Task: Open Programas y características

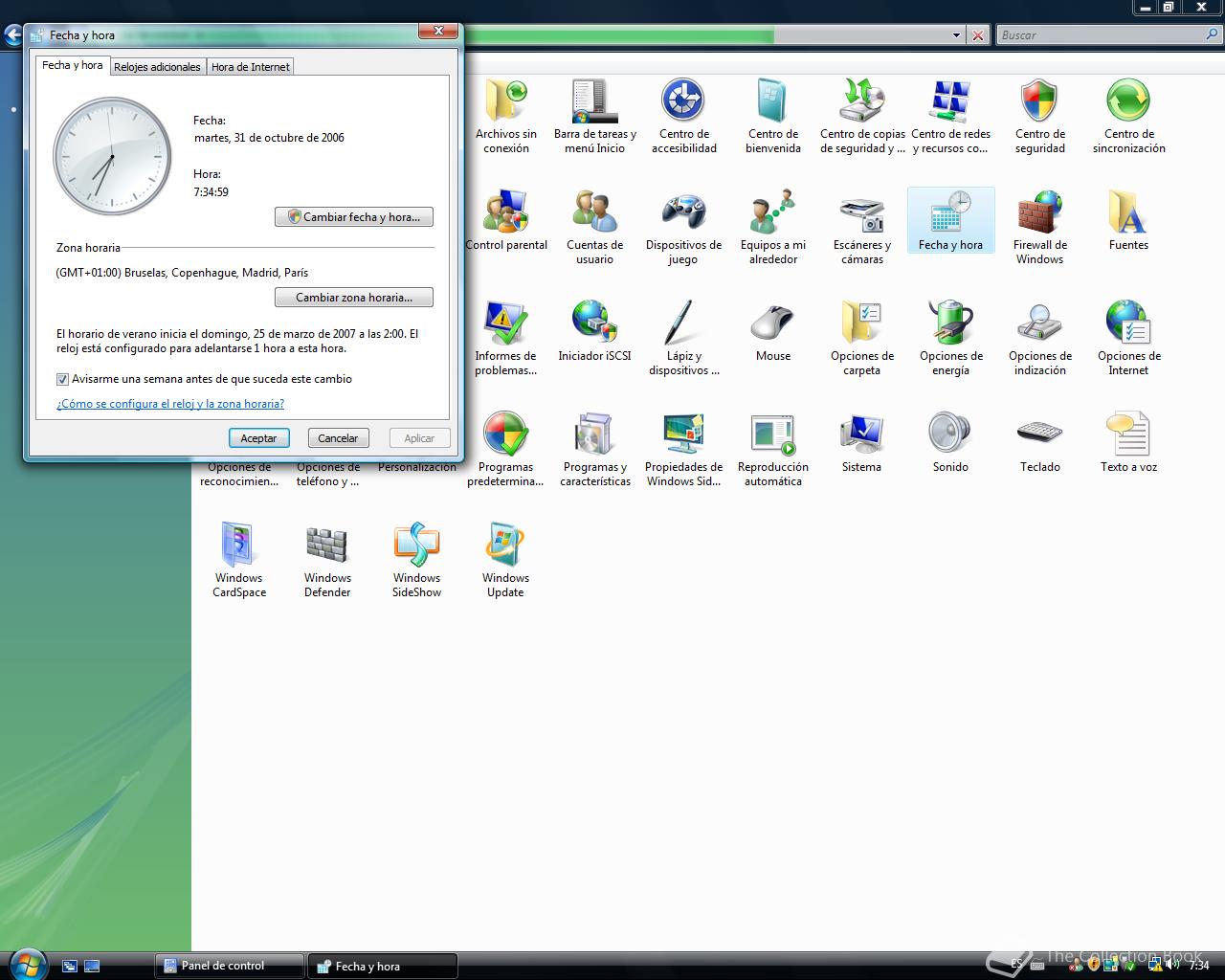Action: point(594,450)
